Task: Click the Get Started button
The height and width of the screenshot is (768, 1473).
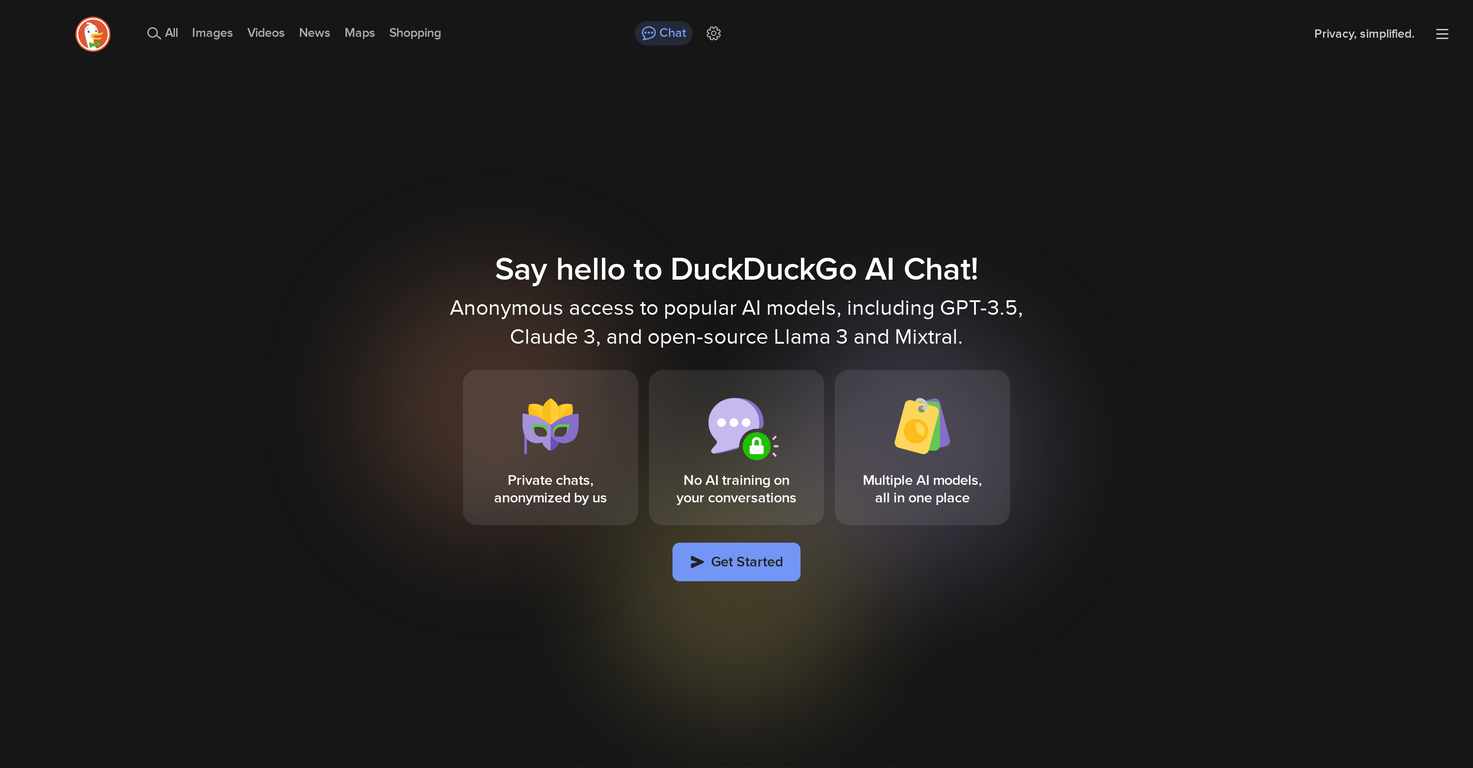Action: click(736, 561)
